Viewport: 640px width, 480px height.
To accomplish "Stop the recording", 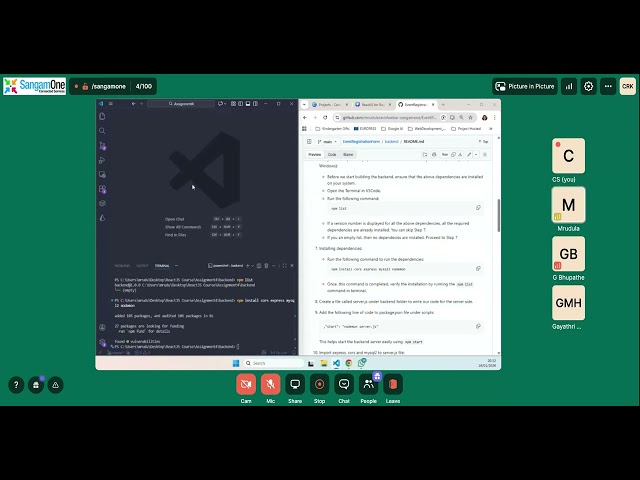I will tap(320, 384).
